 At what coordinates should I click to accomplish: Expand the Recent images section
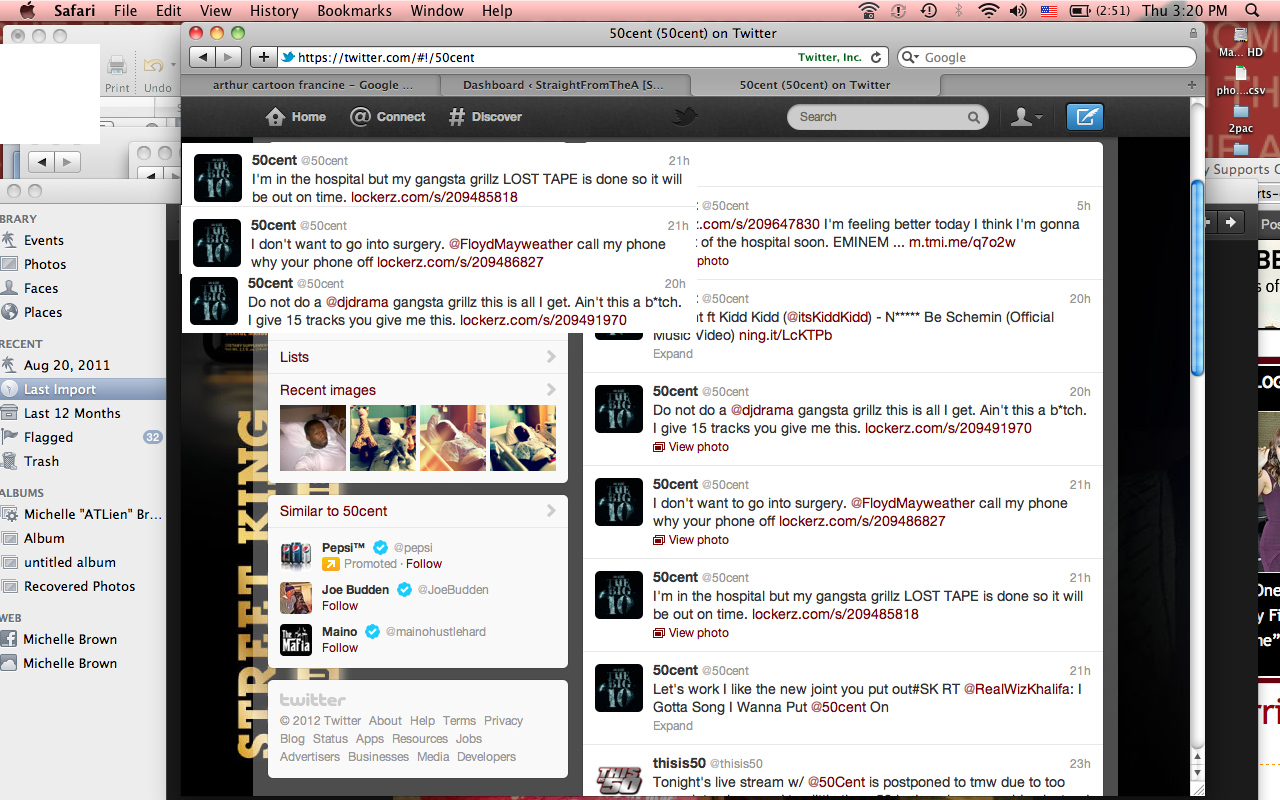[551, 390]
